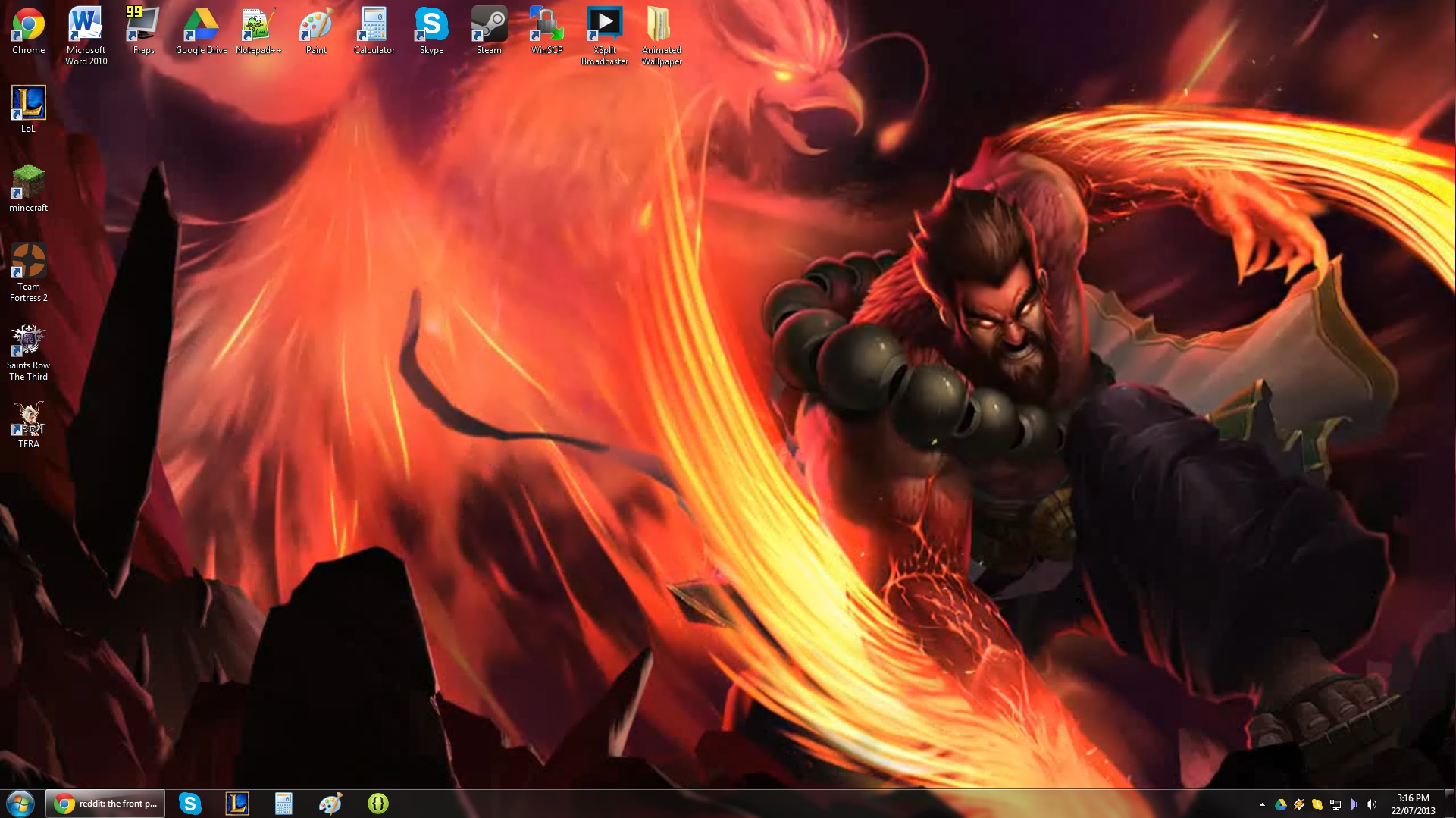Click the Winamp icon in the system tray
The image size is (1456, 818).
[1299, 804]
